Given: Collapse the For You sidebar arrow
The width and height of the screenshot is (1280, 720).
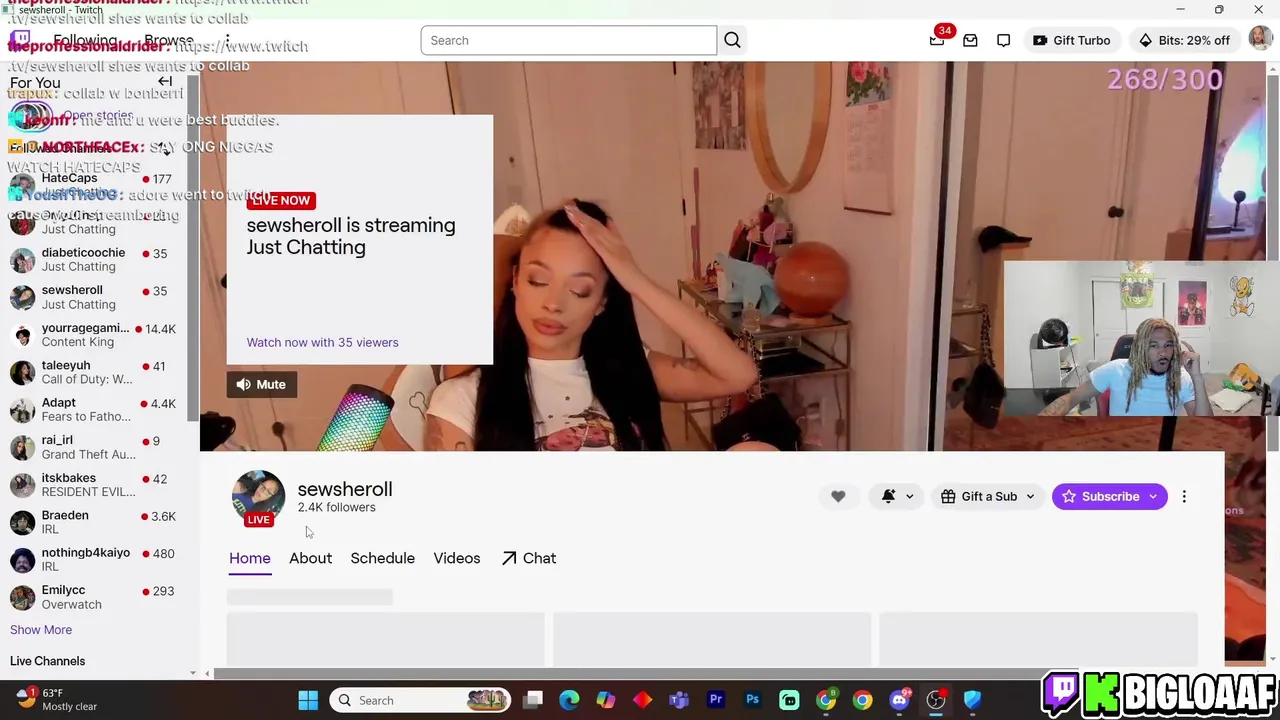Looking at the screenshot, I should [165, 82].
